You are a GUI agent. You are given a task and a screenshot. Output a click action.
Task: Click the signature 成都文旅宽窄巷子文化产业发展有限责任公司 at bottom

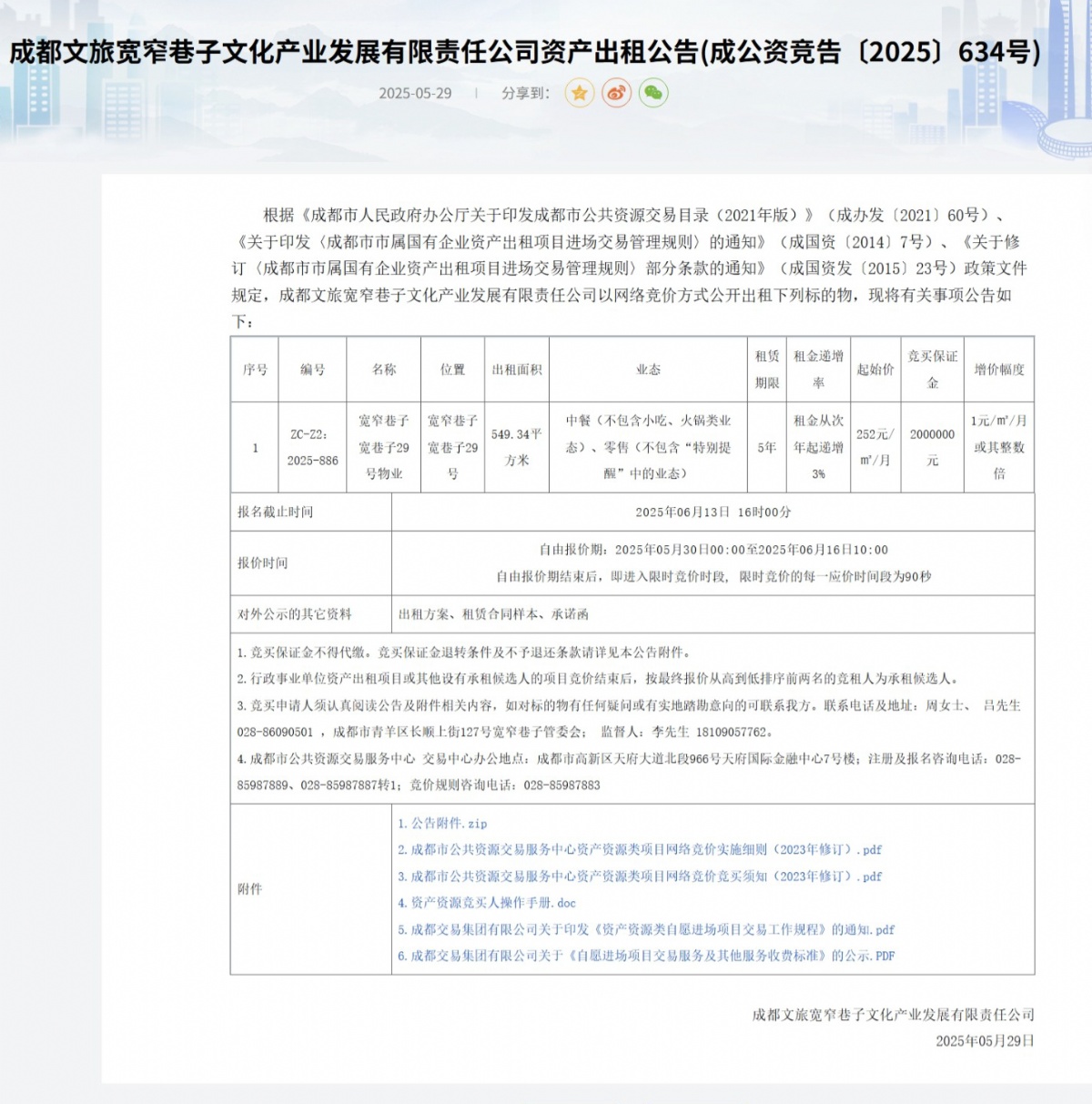[x=893, y=1015]
